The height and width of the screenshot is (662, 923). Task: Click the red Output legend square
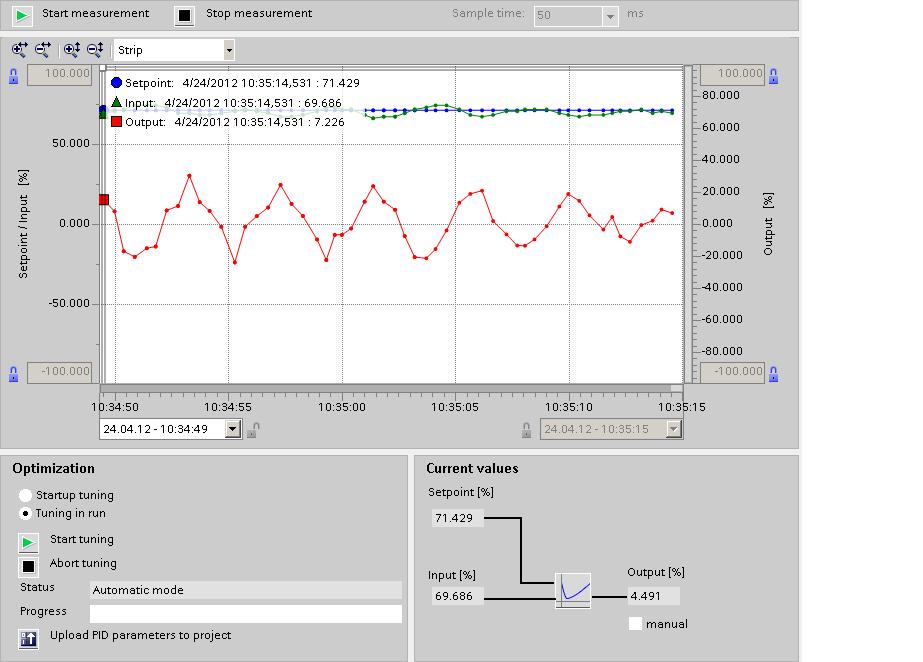(117, 122)
